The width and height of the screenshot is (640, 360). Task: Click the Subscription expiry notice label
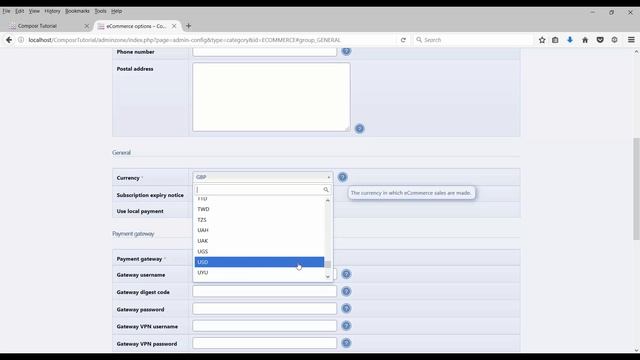150,195
